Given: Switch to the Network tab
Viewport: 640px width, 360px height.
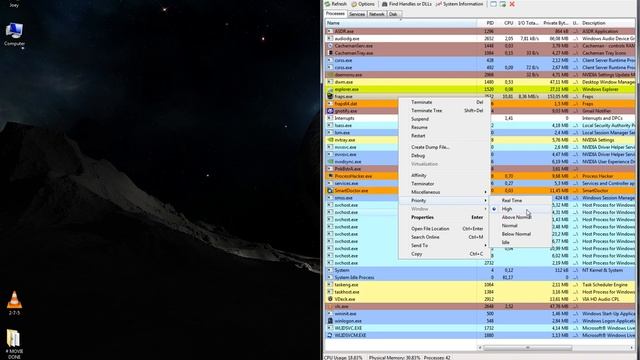Looking at the screenshot, I should (x=376, y=14).
